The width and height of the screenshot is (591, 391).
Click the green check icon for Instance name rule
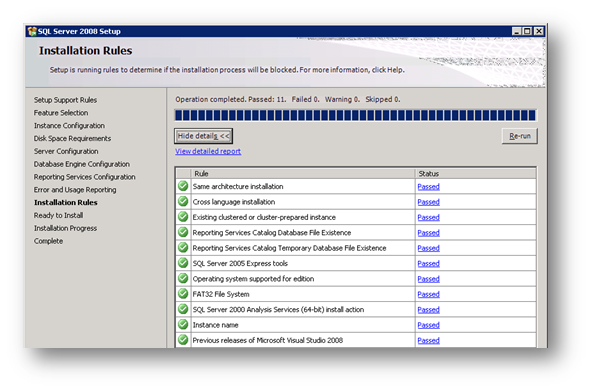183,325
